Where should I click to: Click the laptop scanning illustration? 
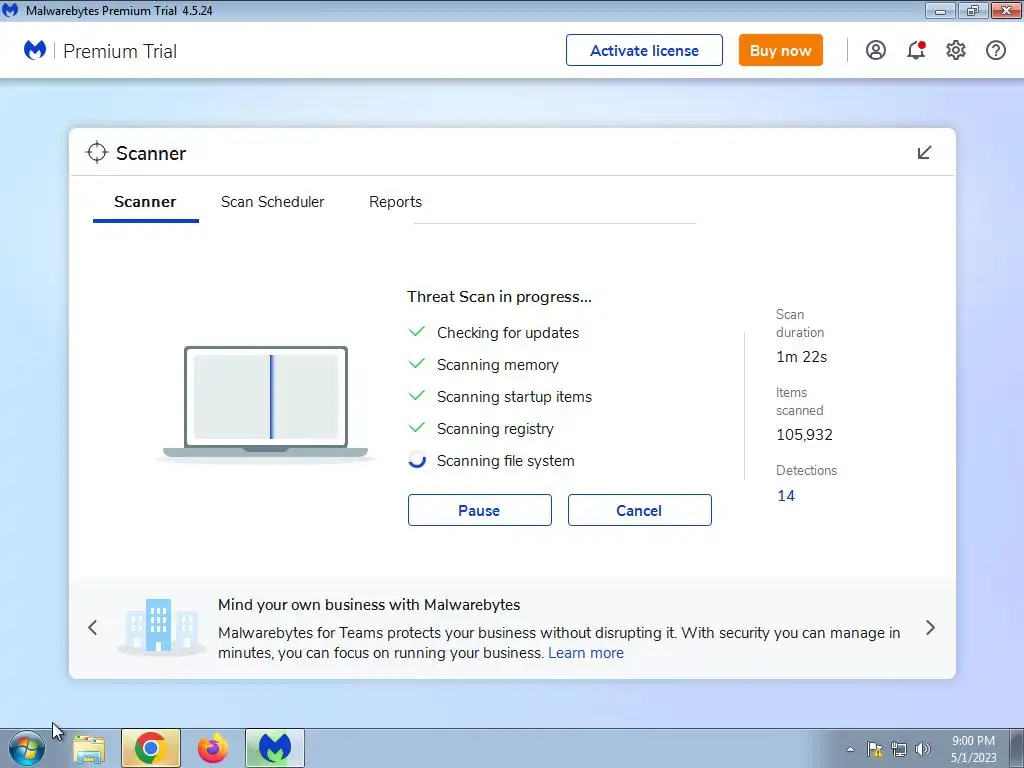pyautogui.click(x=266, y=403)
